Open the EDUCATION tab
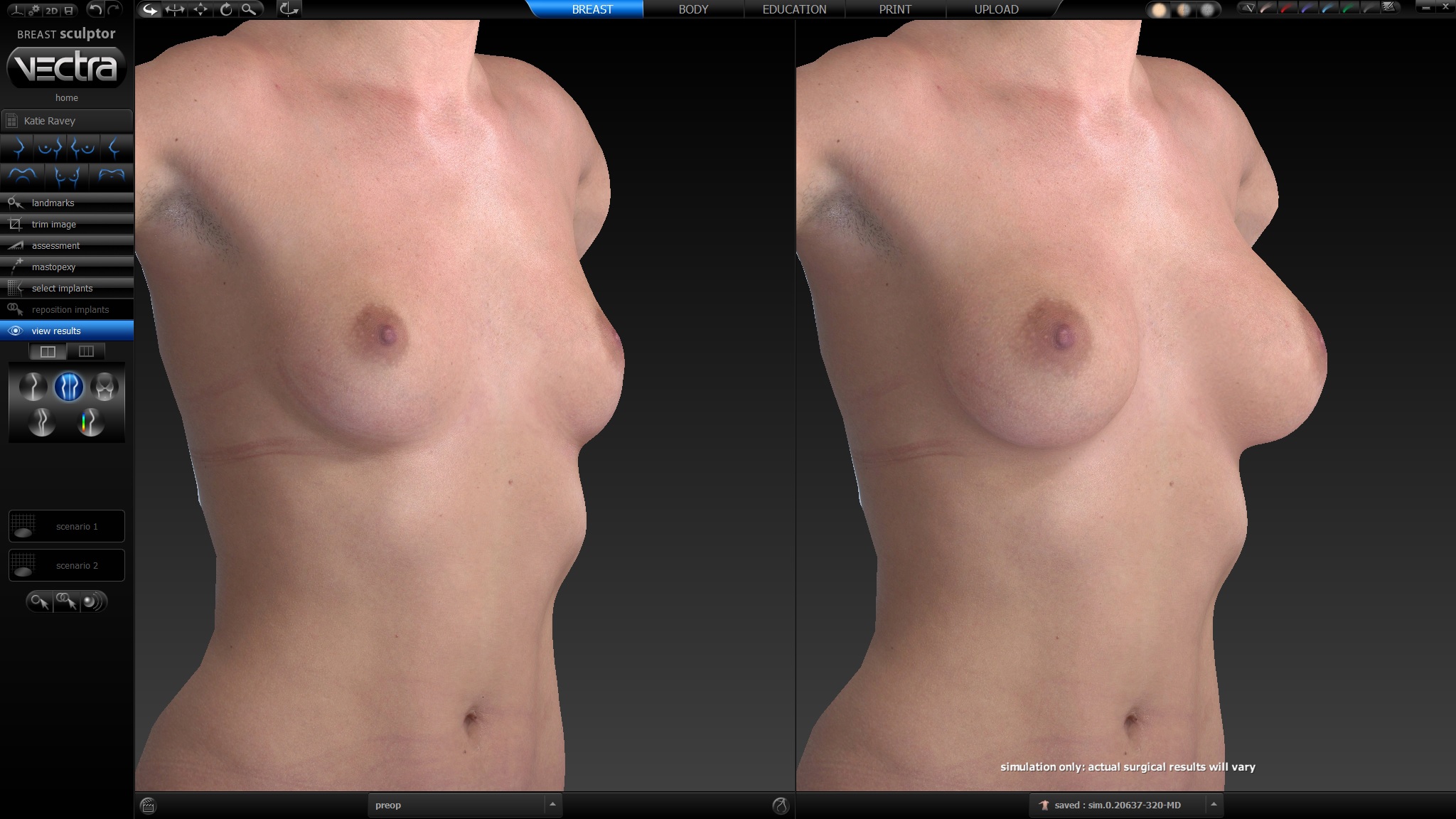 794,9
